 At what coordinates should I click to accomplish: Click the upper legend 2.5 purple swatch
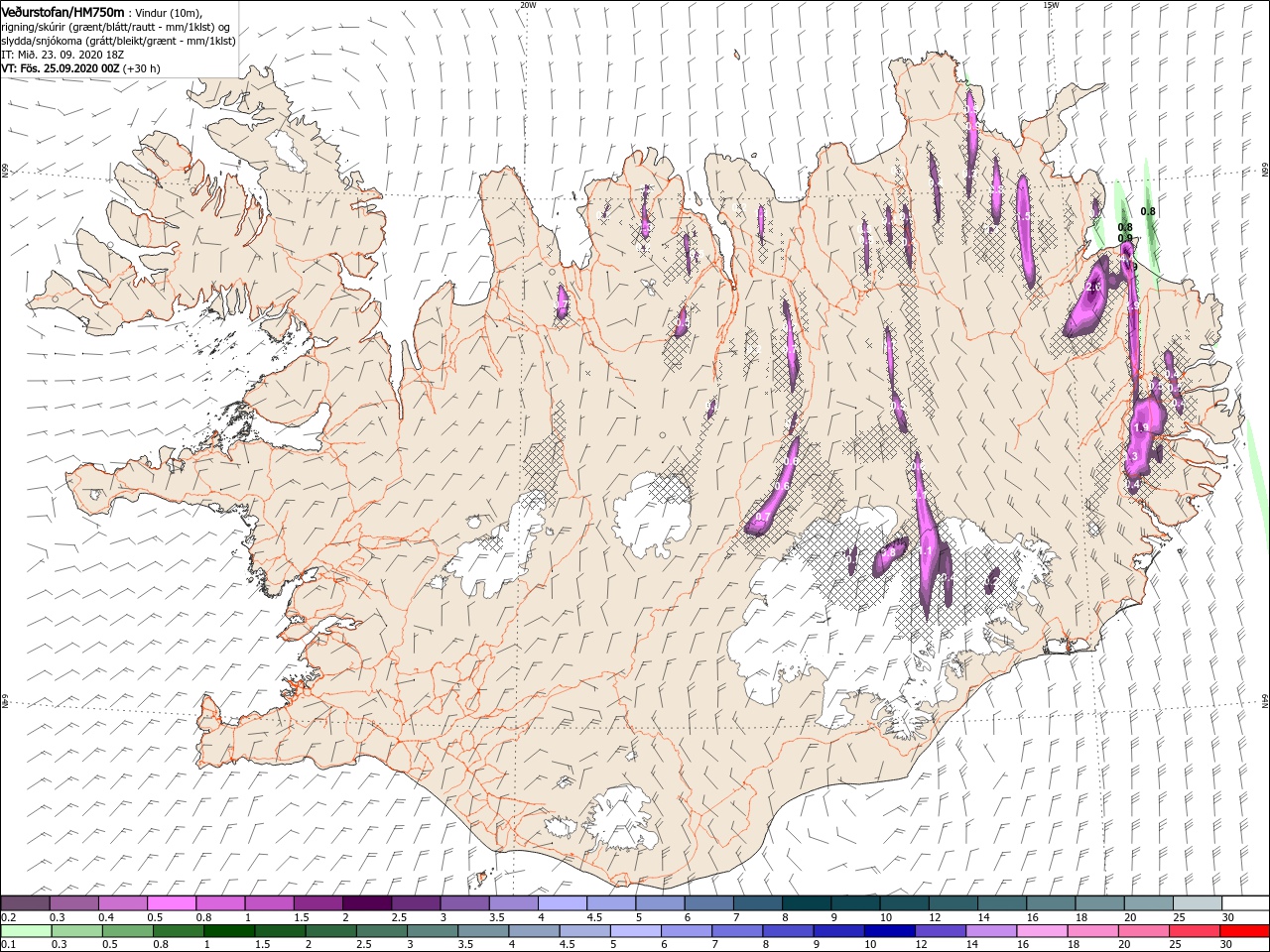(x=416, y=903)
